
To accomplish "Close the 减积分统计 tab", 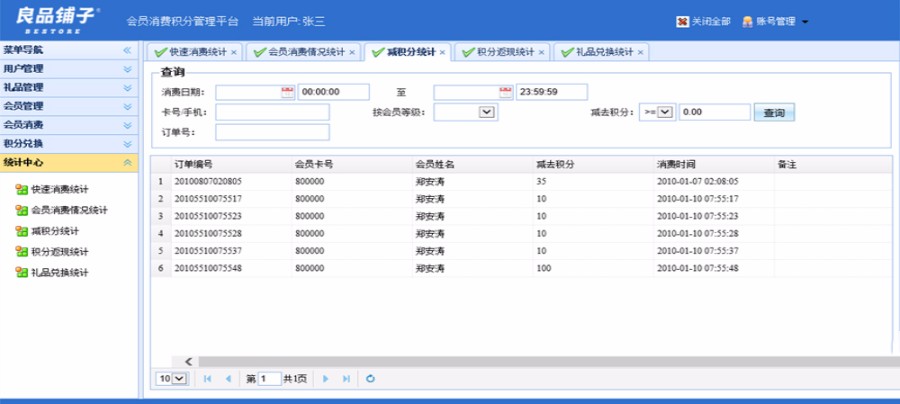I will coord(442,53).
